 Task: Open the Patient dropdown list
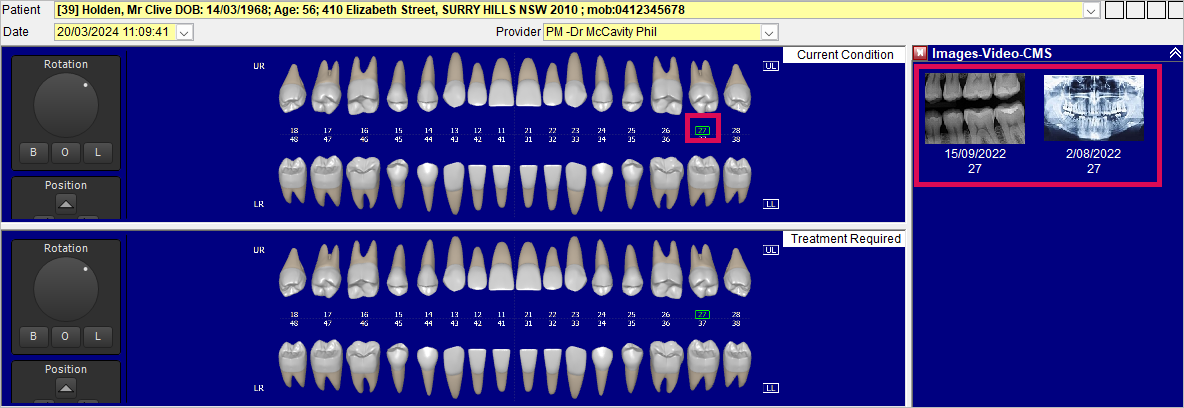(x=1091, y=10)
